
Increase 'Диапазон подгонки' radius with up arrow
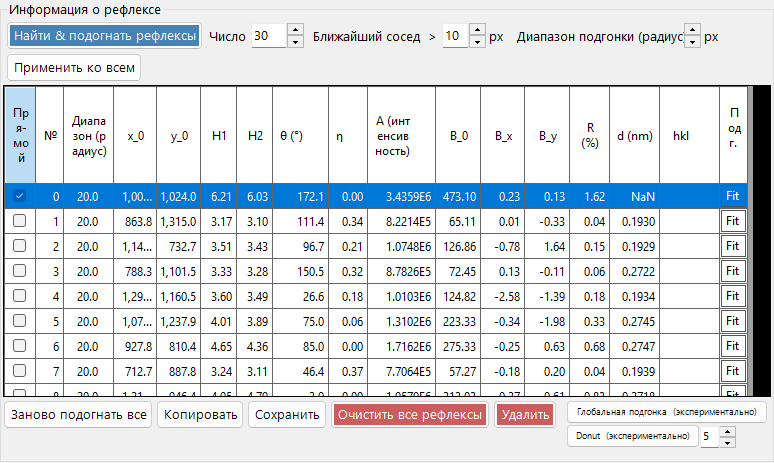pos(693,30)
